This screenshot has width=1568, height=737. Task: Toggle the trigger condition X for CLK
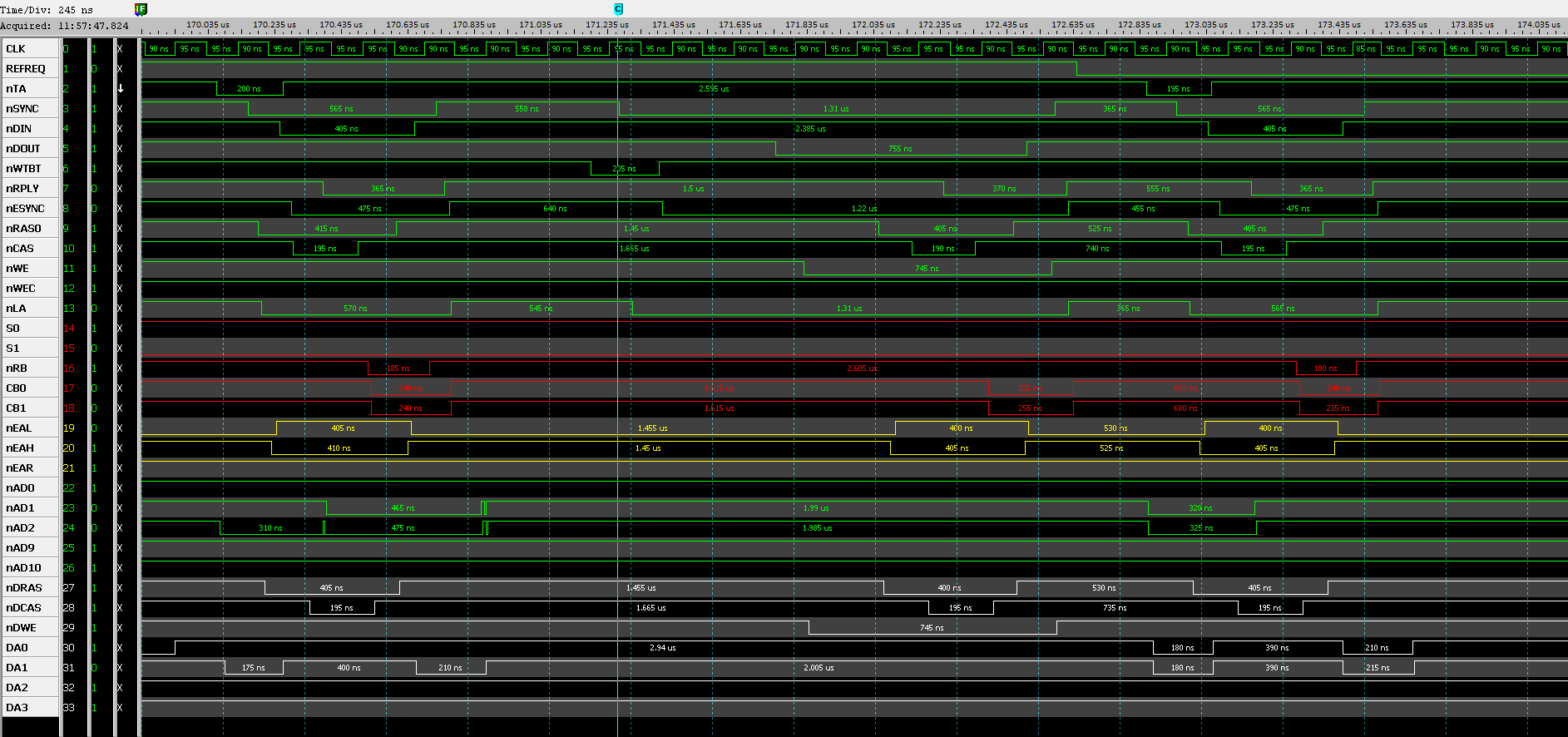click(x=120, y=49)
